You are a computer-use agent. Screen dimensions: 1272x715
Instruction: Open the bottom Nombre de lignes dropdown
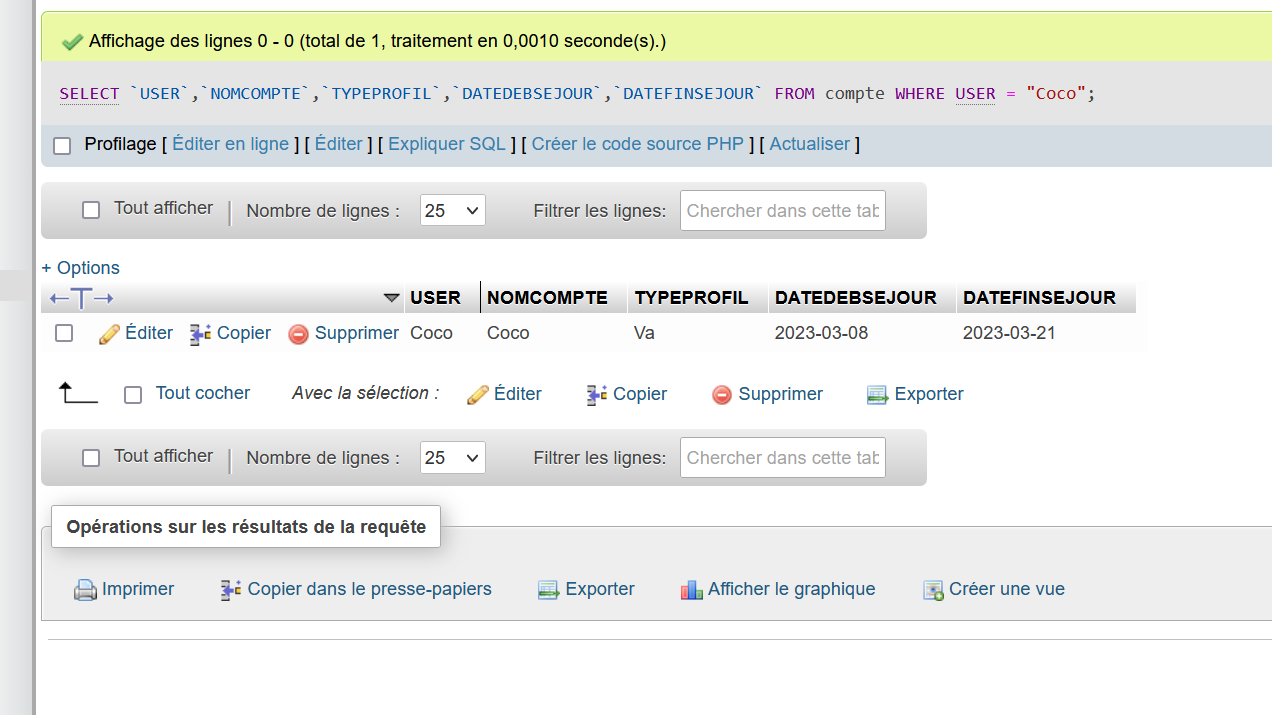pyautogui.click(x=452, y=458)
